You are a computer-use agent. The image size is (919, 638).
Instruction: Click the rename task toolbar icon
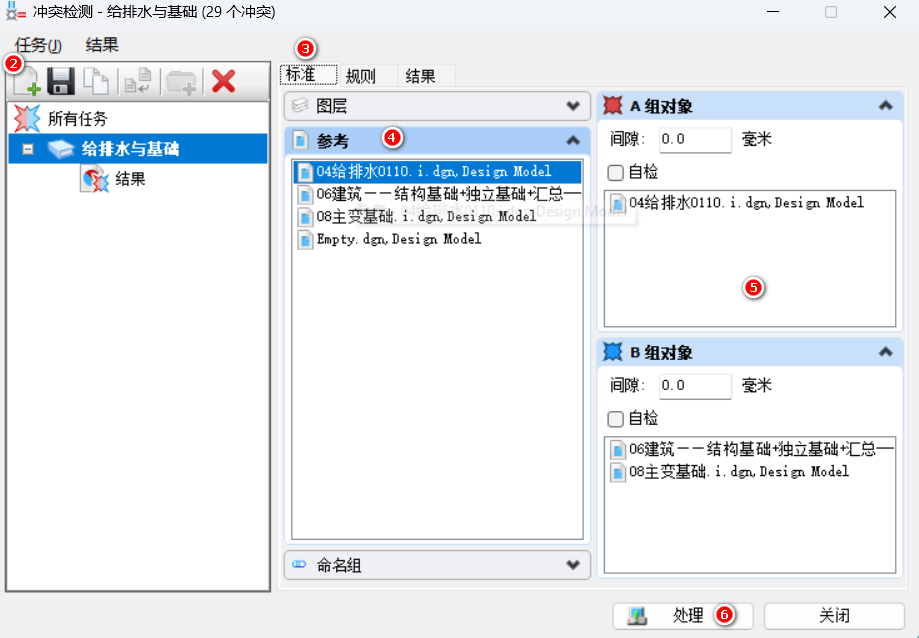click(138, 81)
